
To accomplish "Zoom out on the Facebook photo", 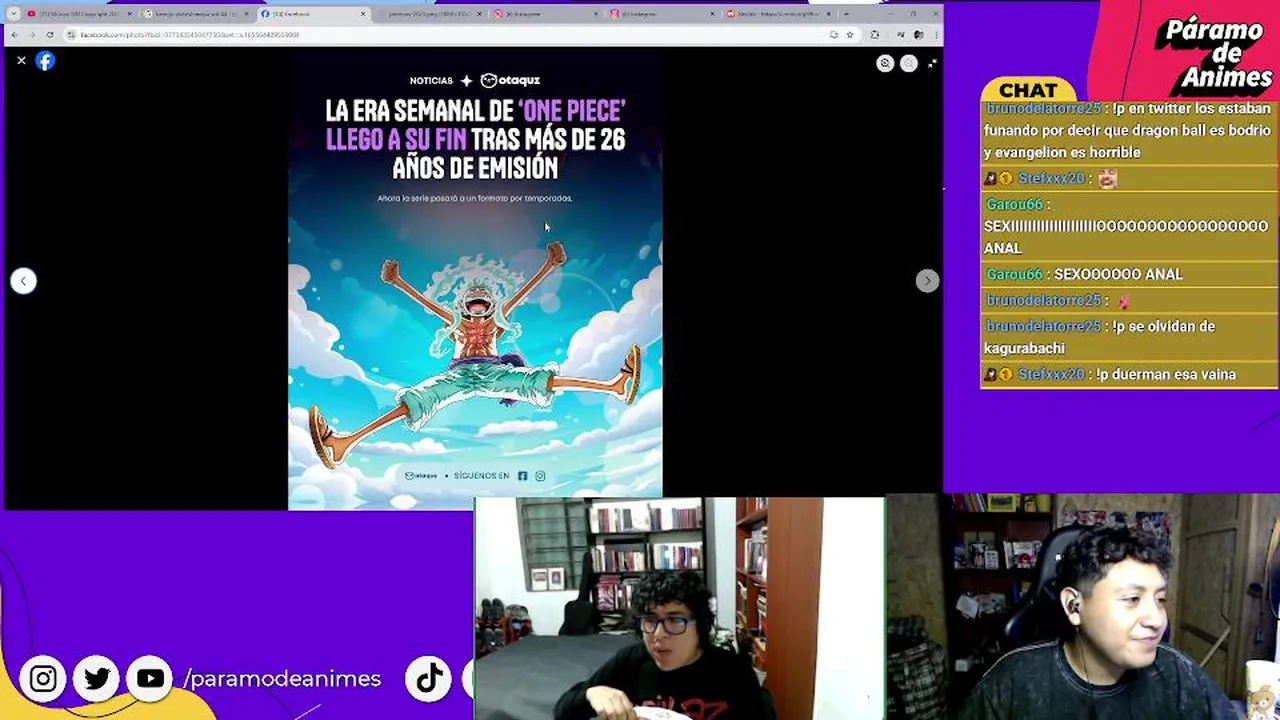I will coord(908,63).
